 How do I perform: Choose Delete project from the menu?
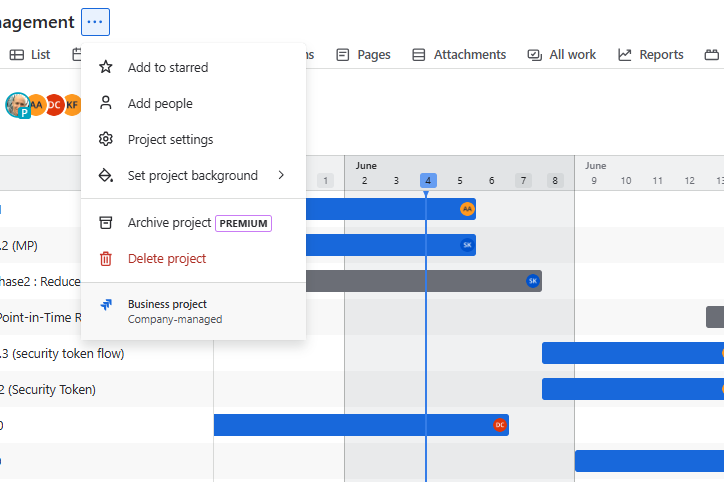[193, 259]
